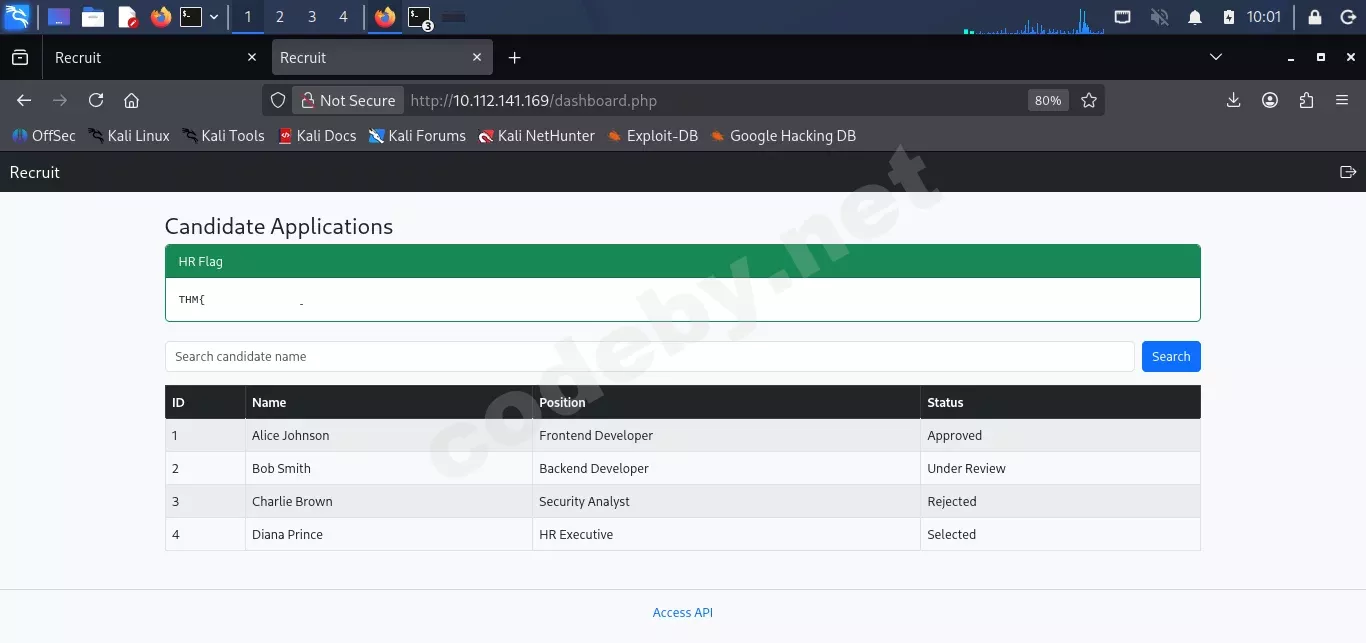The height and width of the screenshot is (643, 1366).
Task: Reset the 80% zoom level
Action: 1048,100
